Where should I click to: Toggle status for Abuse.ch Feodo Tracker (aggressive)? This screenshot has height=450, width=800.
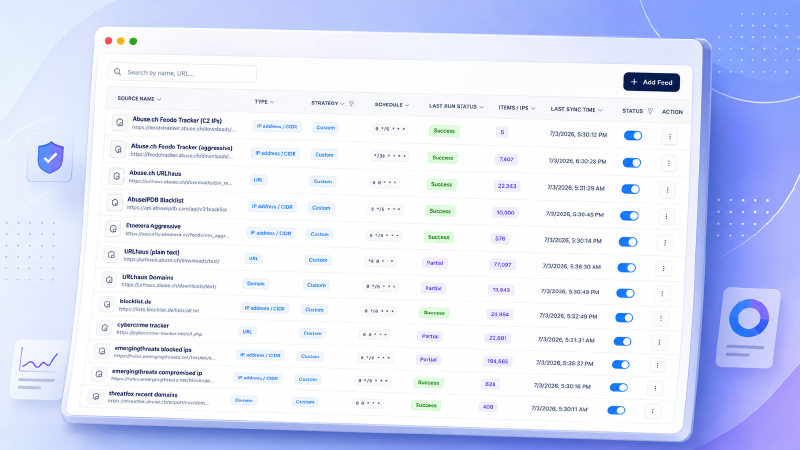point(632,163)
